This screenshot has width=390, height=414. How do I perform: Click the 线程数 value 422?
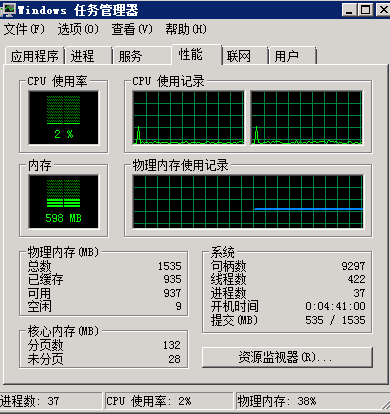pos(356,279)
